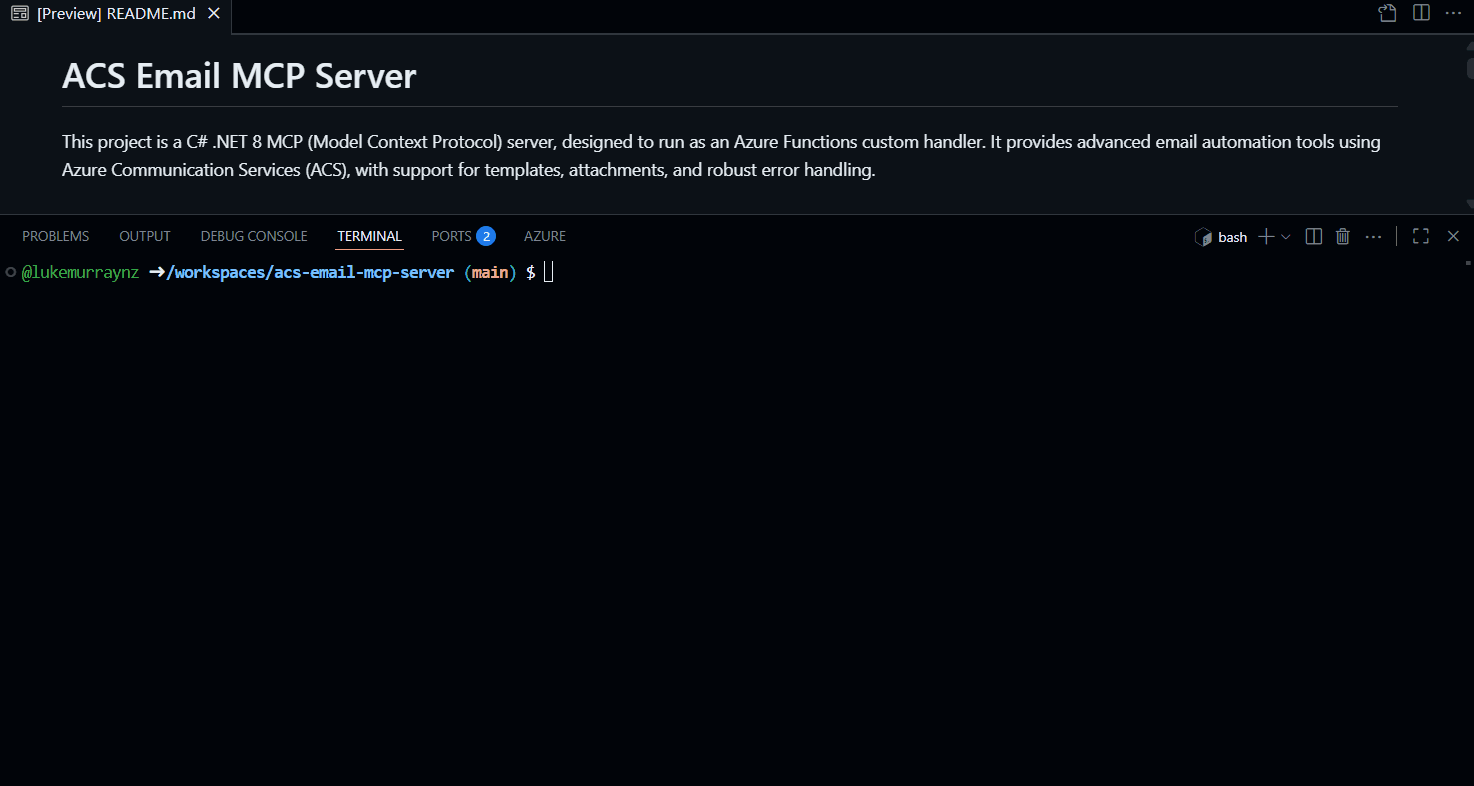The image size is (1474, 786).
Task: Split the editor to the right
Action: [x=1421, y=13]
